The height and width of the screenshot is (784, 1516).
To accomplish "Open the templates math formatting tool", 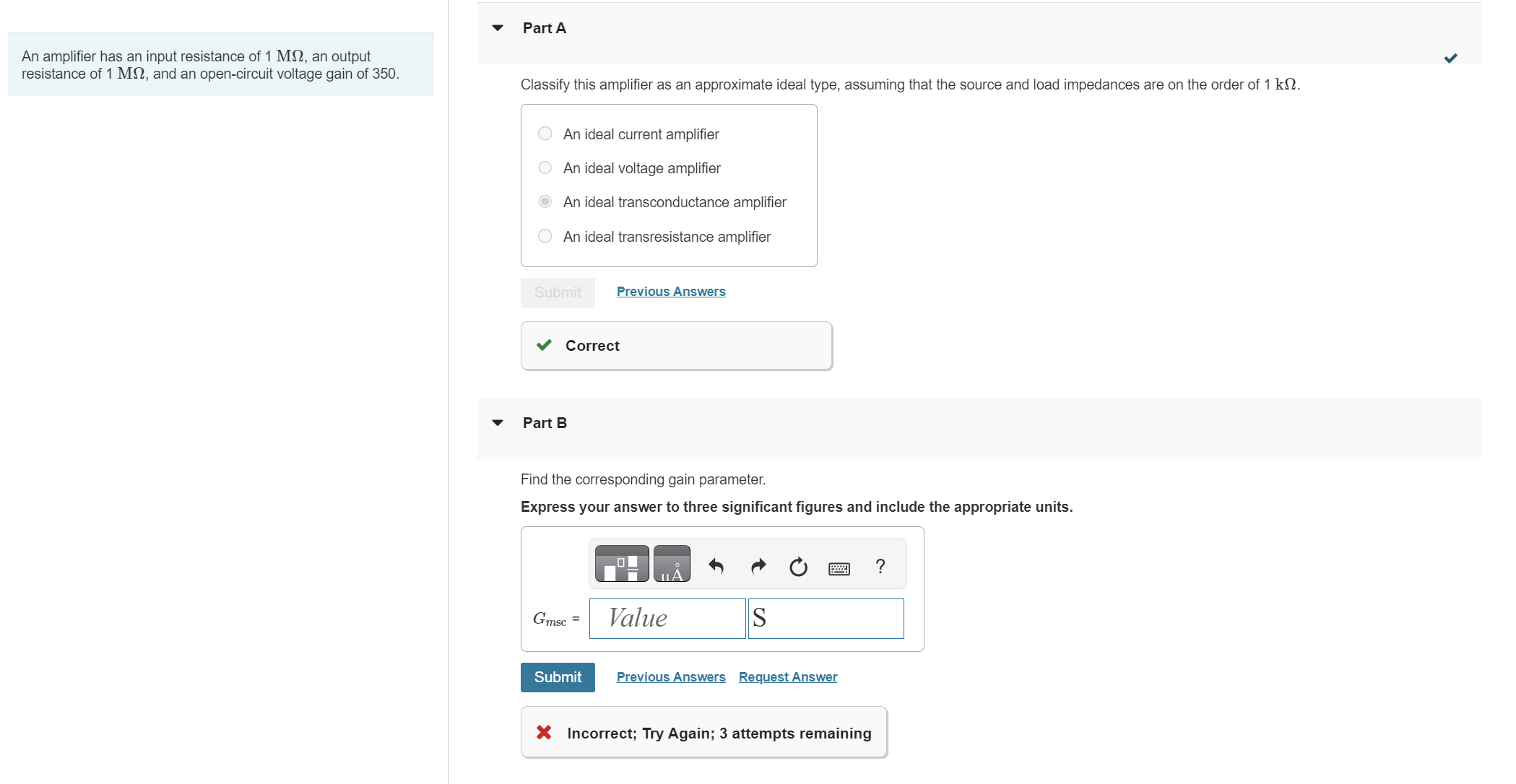I will point(621,565).
